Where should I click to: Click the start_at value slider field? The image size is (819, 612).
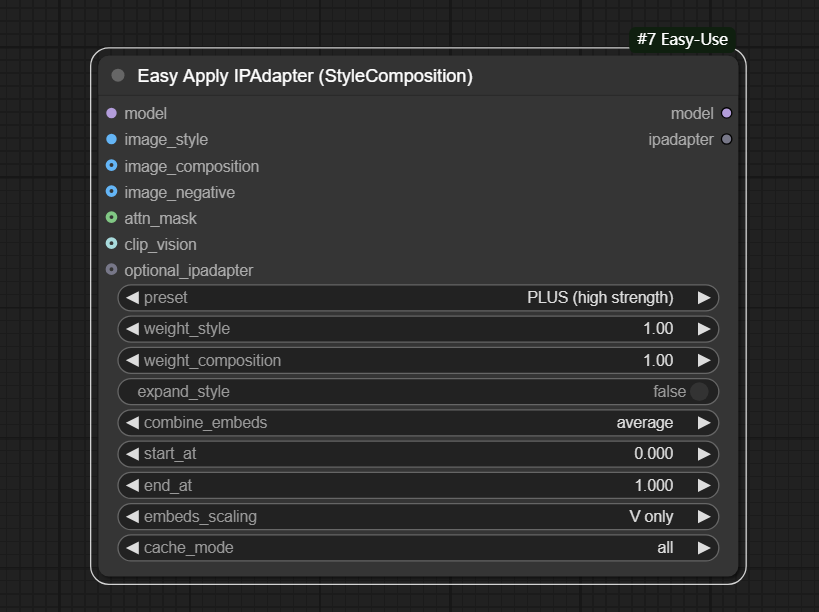pos(418,454)
